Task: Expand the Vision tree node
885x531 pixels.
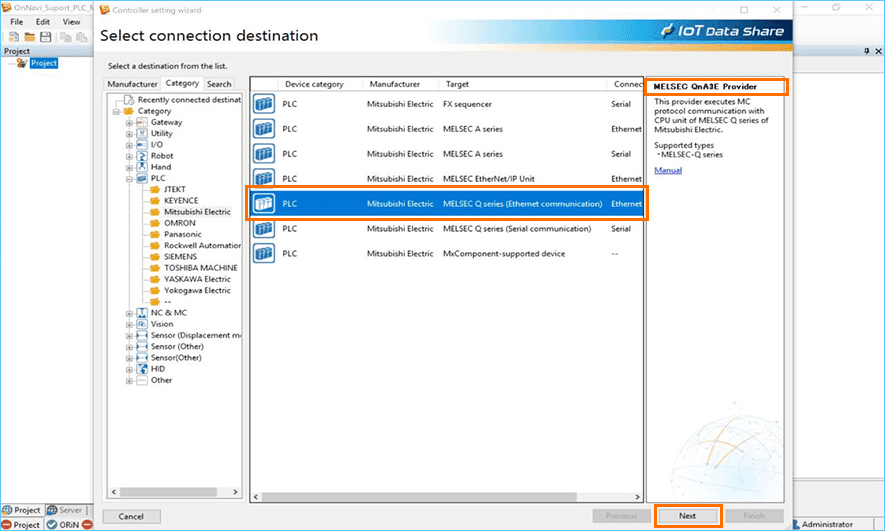Action: point(129,324)
